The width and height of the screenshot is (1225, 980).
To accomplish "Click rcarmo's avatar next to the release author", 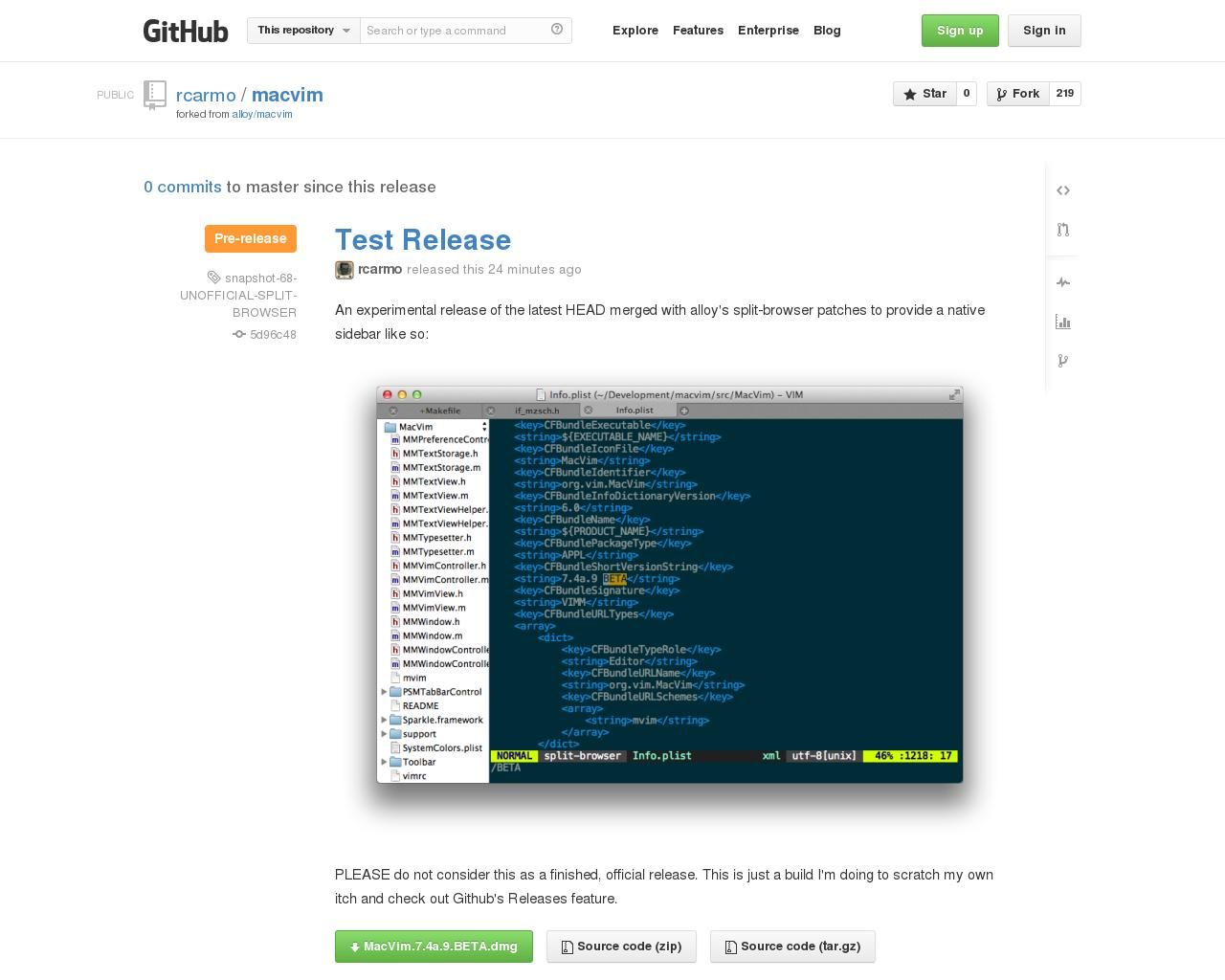I will coord(345,270).
